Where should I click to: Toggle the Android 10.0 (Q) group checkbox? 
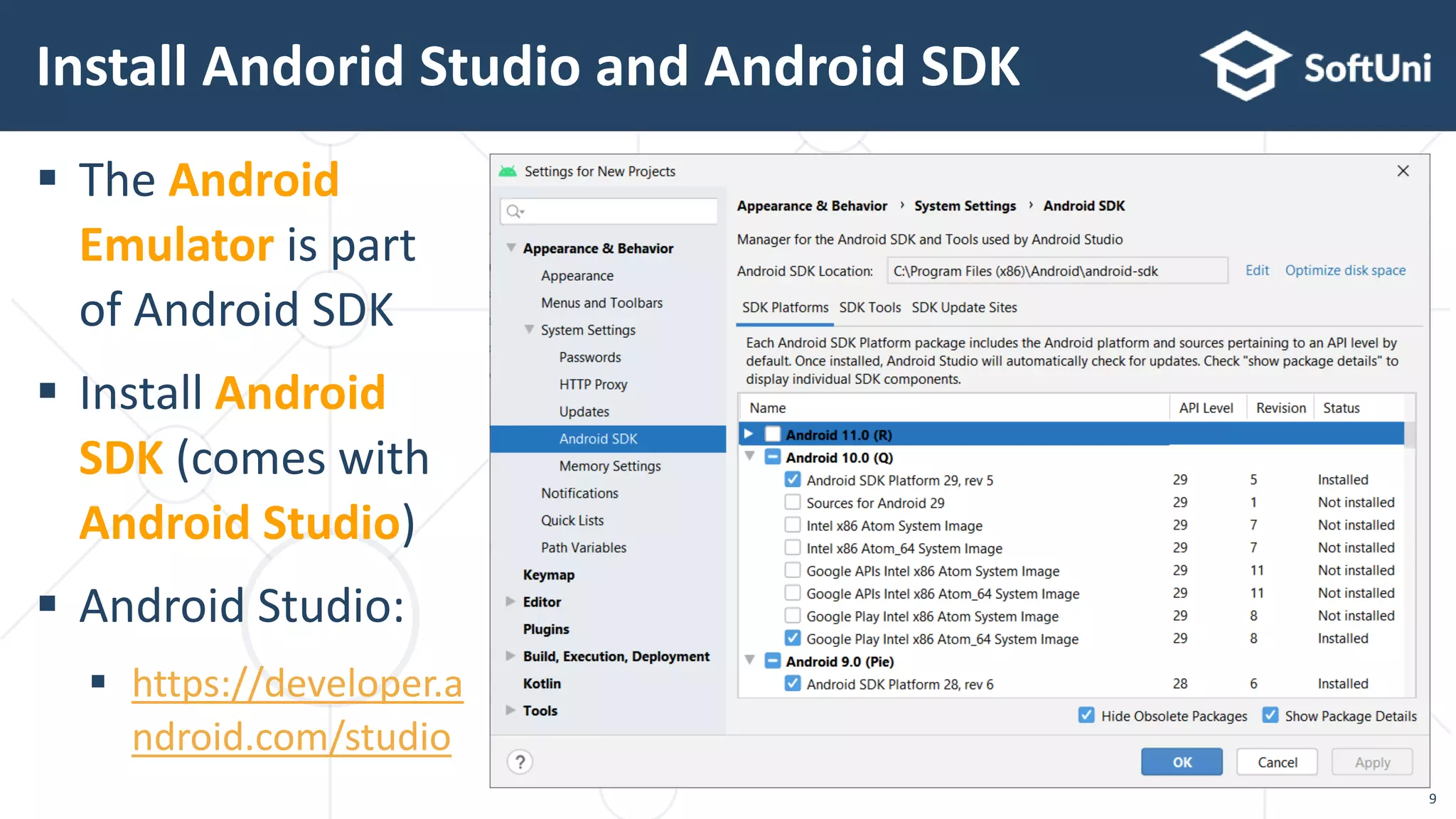[773, 457]
